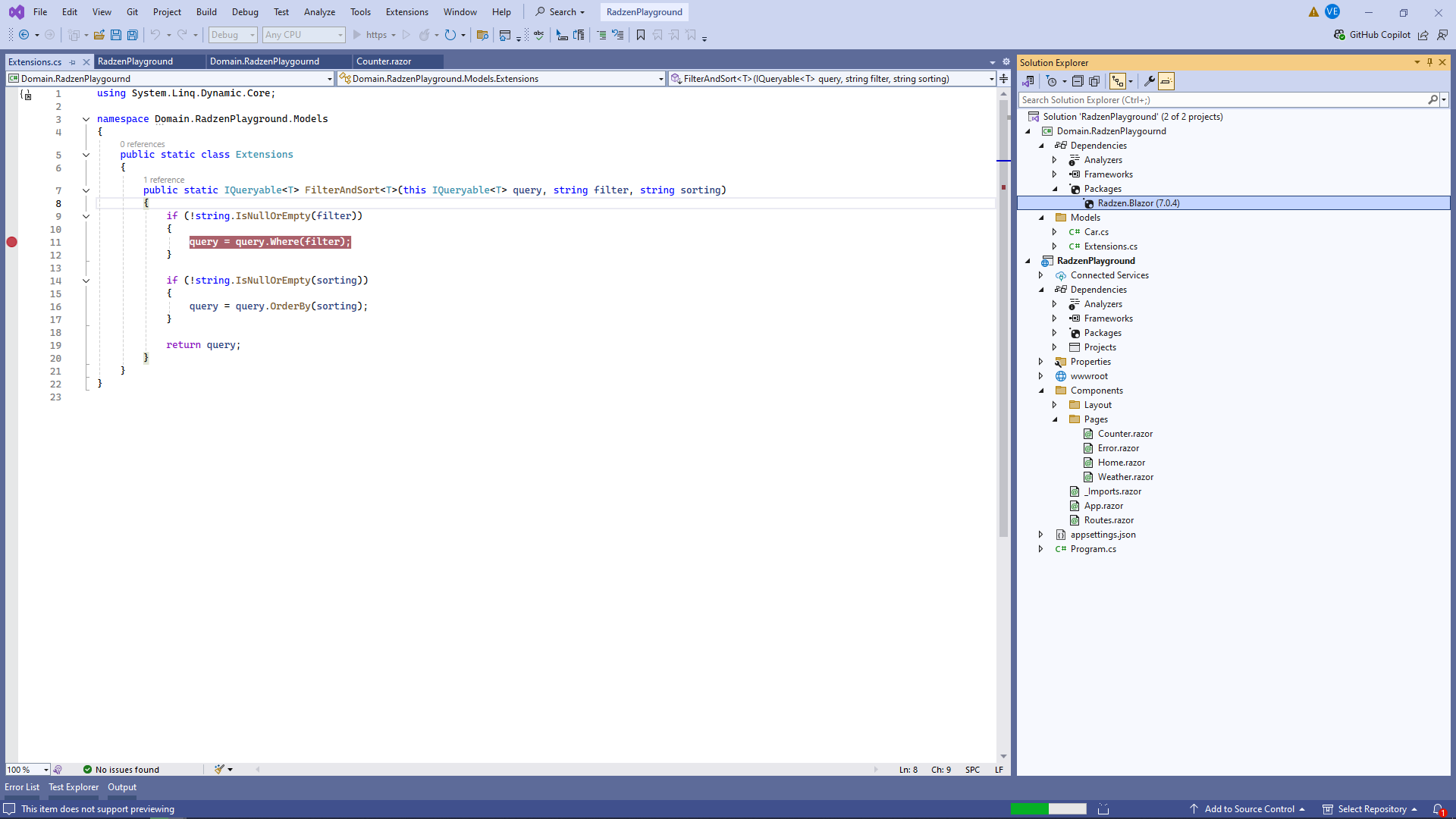Open the Build menu
Viewport: 1456px width, 819px height.
click(x=206, y=12)
